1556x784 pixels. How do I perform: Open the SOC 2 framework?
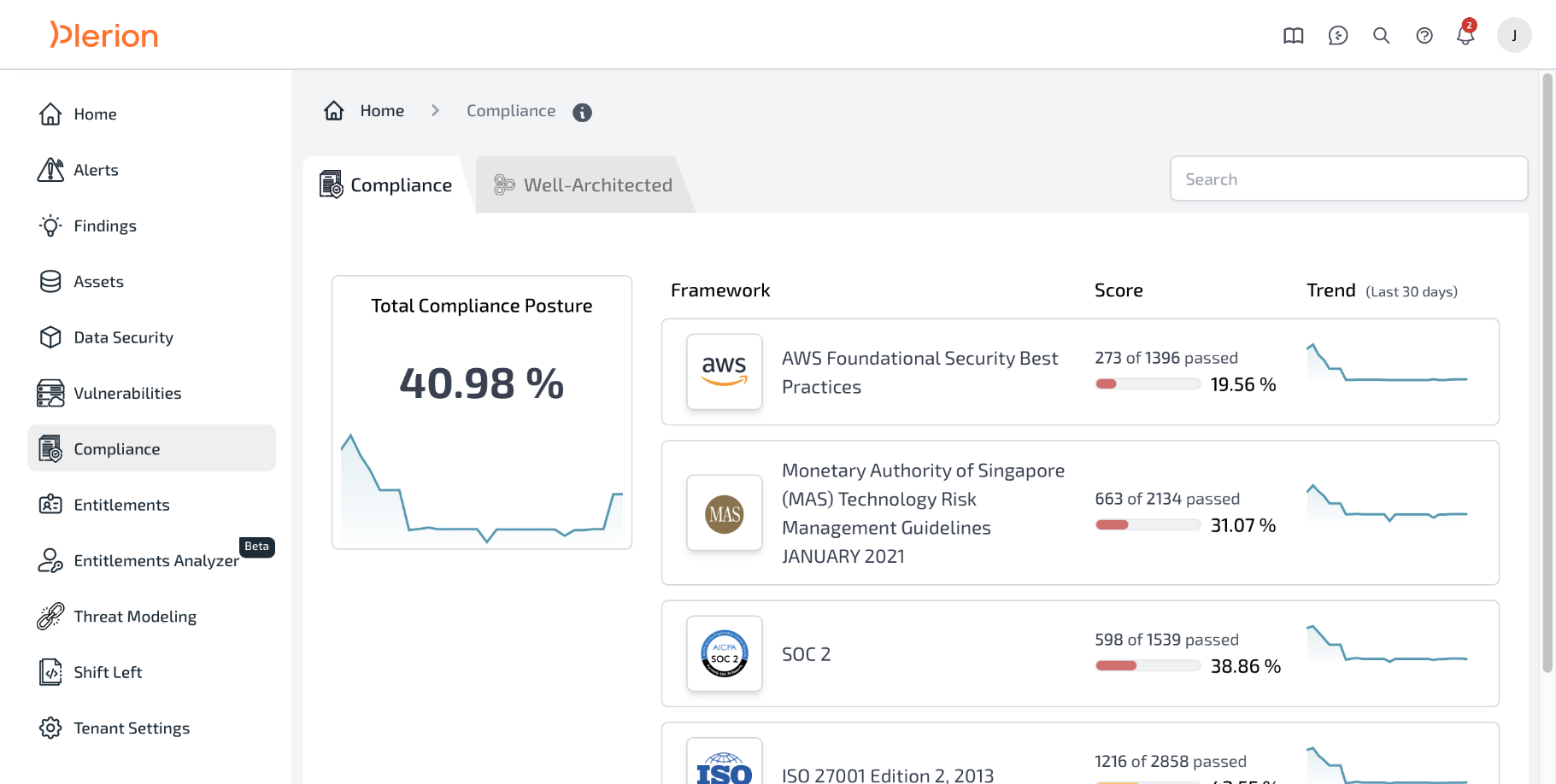1080,653
